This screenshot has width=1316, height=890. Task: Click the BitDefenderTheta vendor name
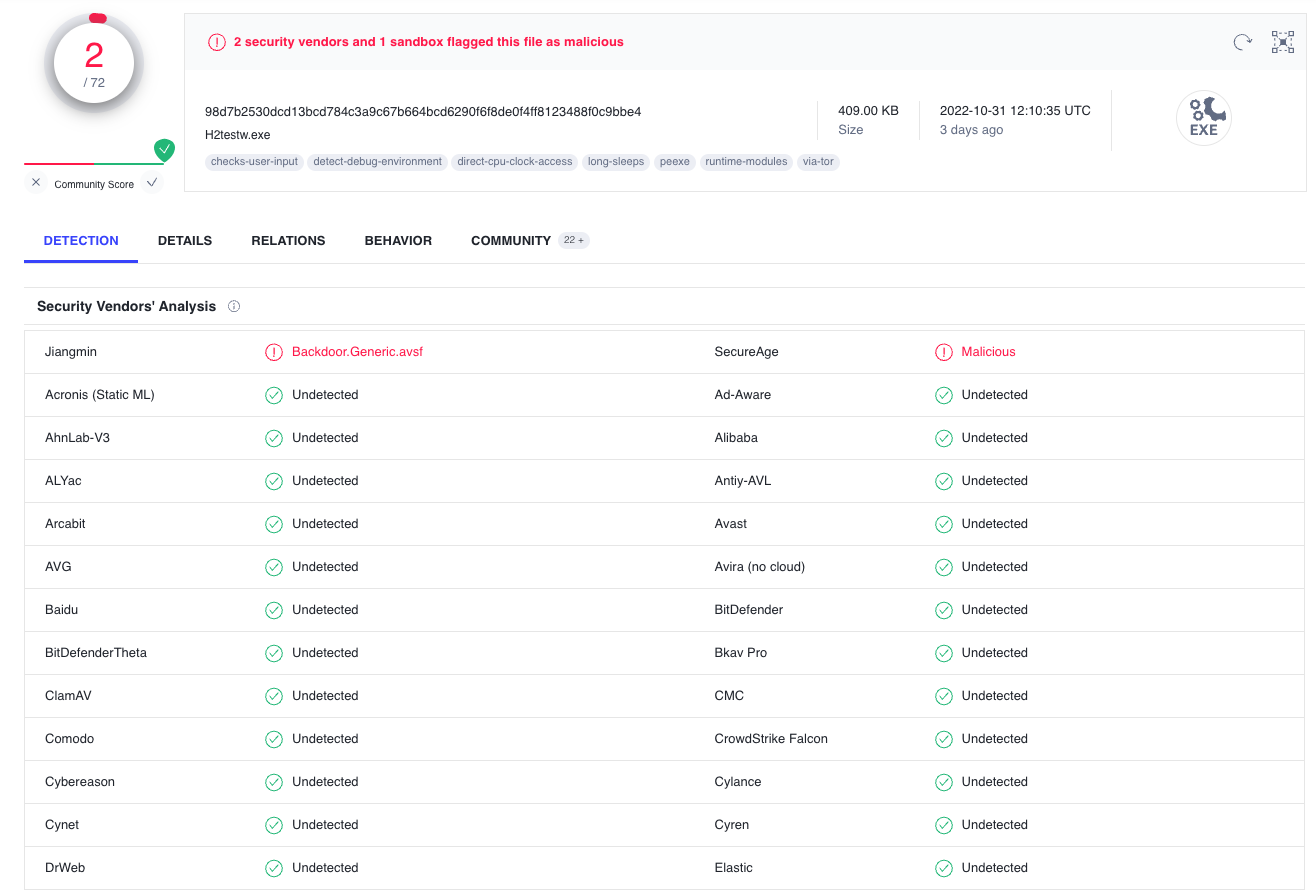click(x=96, y=653)
